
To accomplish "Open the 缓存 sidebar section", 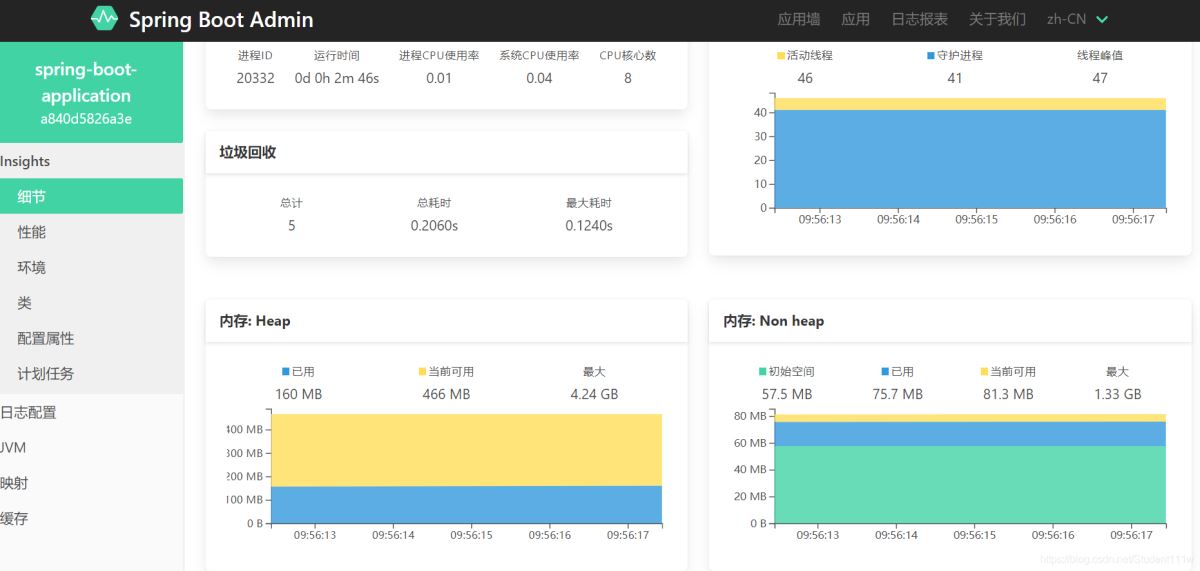I will [15, 518].
